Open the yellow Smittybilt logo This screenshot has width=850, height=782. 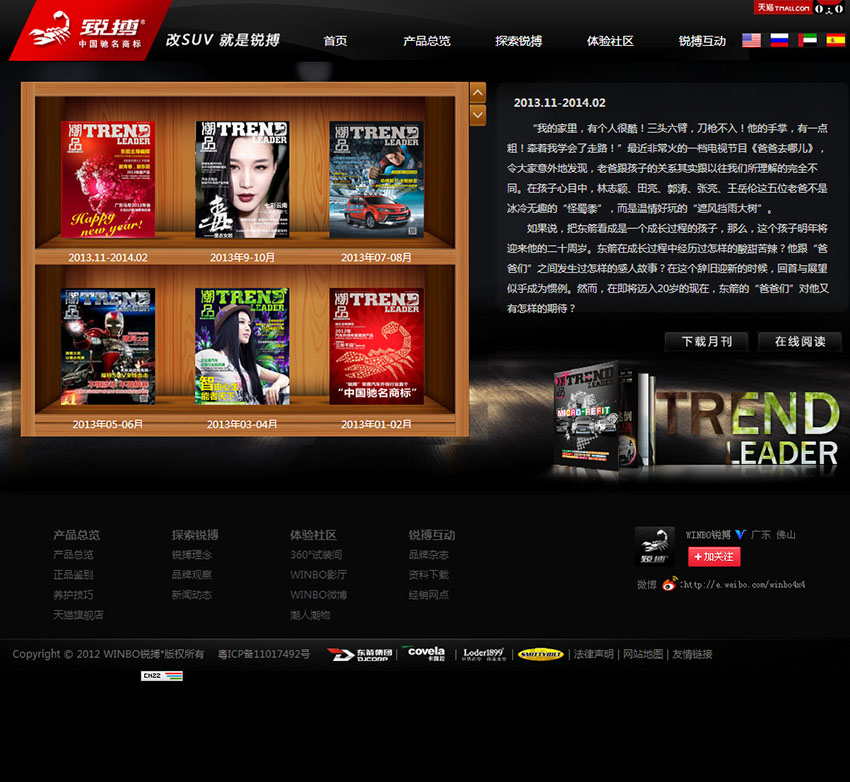(540, 655)
